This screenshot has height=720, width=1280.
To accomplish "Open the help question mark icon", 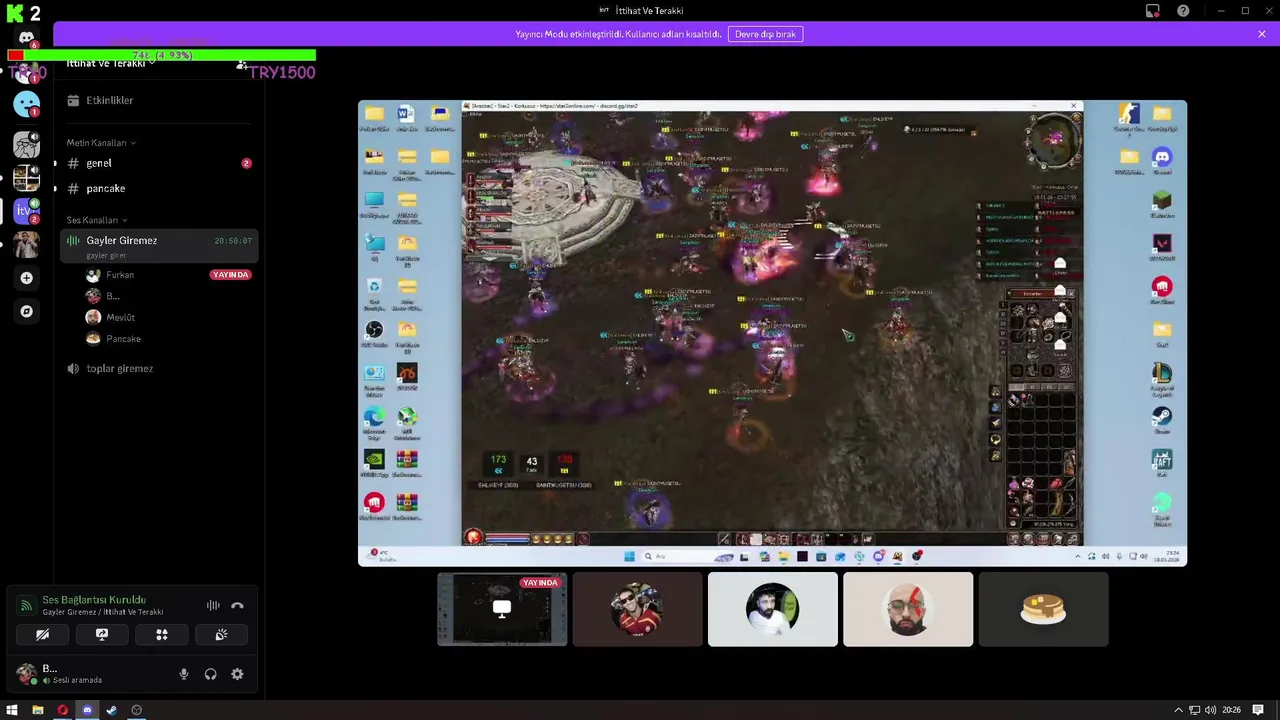I will (x=1183, y=11).
